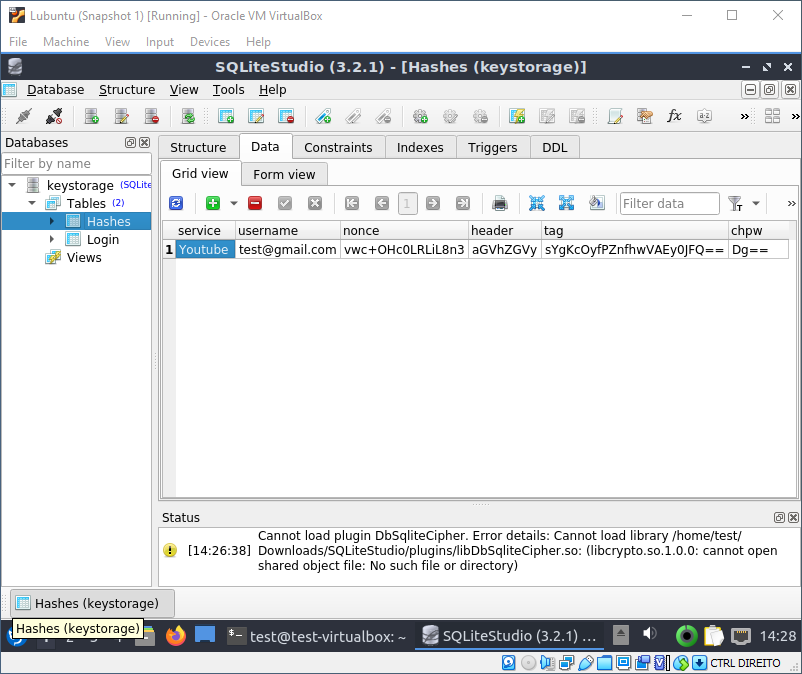This screenshot has width=802, height=674.
Task: Refresh the database schema icon
Action: tap(189, 116)
